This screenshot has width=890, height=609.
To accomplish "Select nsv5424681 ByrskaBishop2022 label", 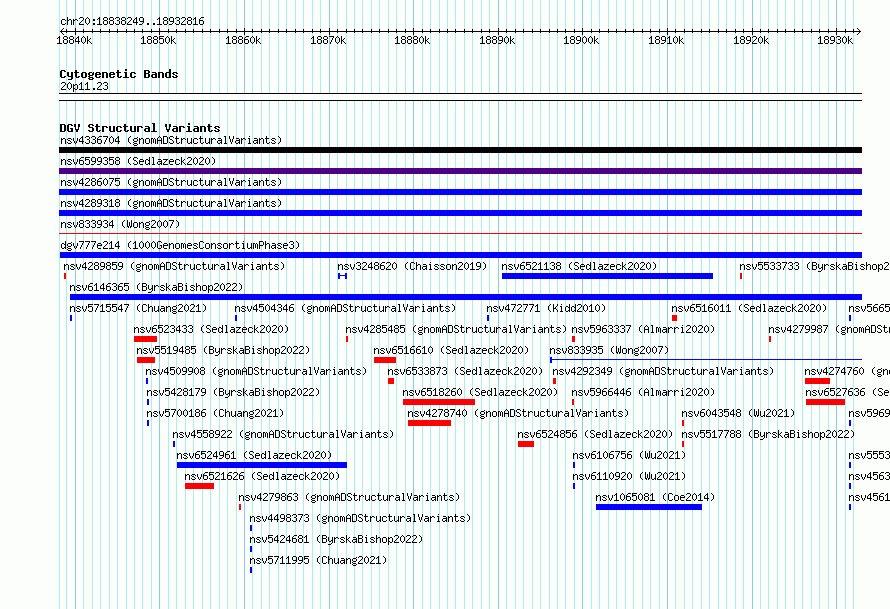I will click(x=336, y=539).
